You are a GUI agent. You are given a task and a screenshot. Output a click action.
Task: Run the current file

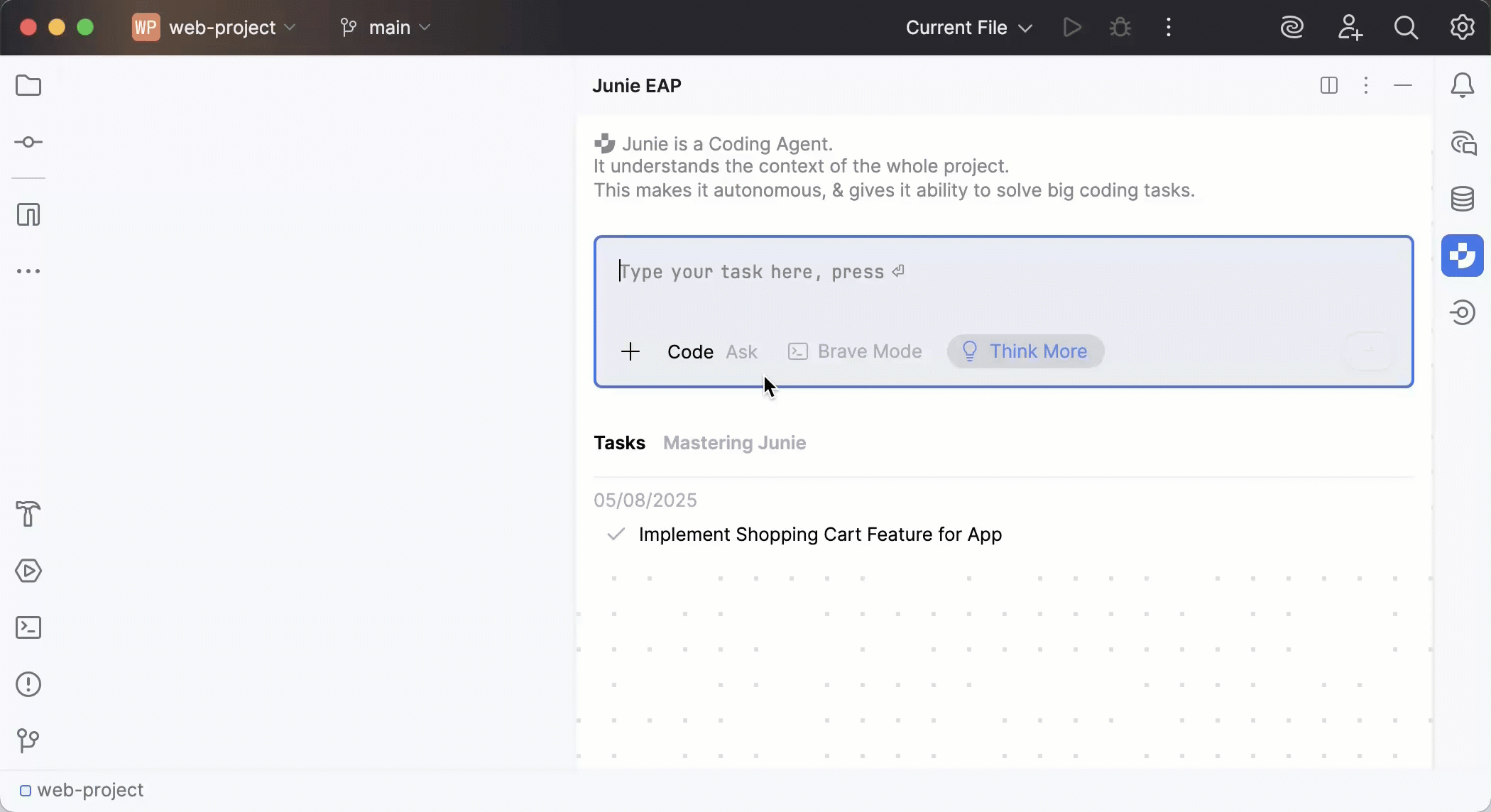coord(1071,27)
